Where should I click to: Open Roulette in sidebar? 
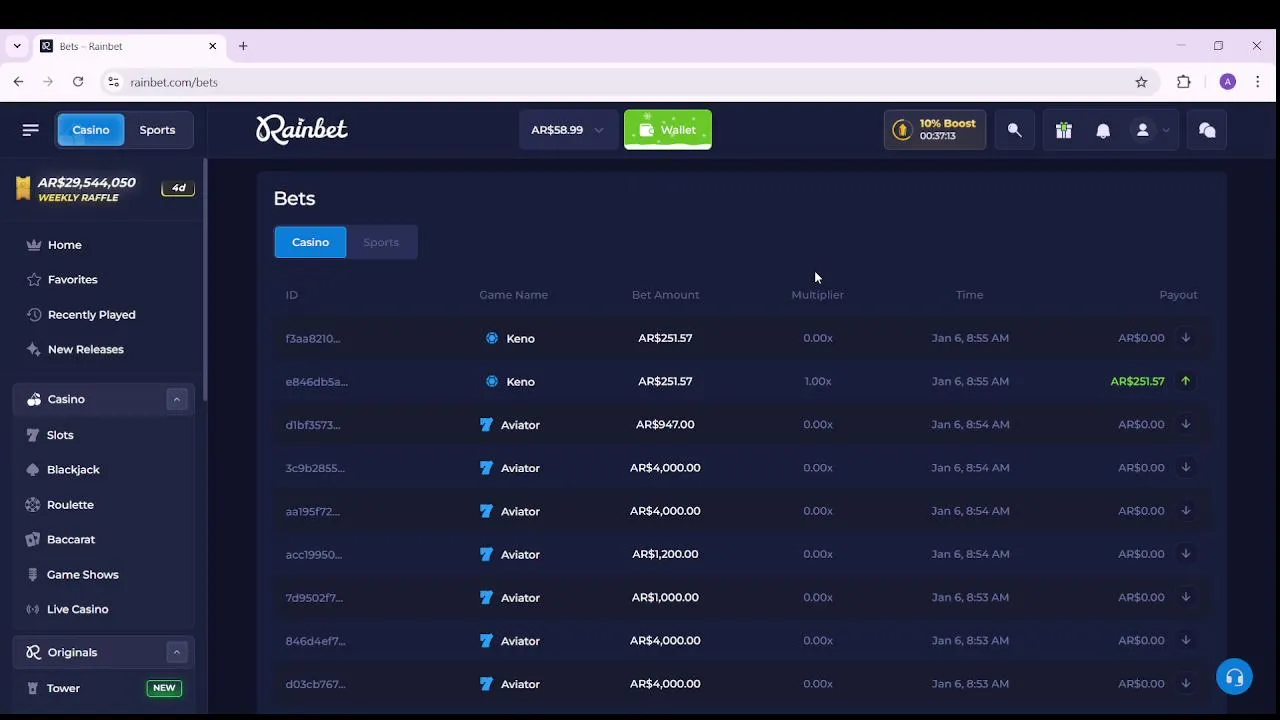(x=70, y=505)
